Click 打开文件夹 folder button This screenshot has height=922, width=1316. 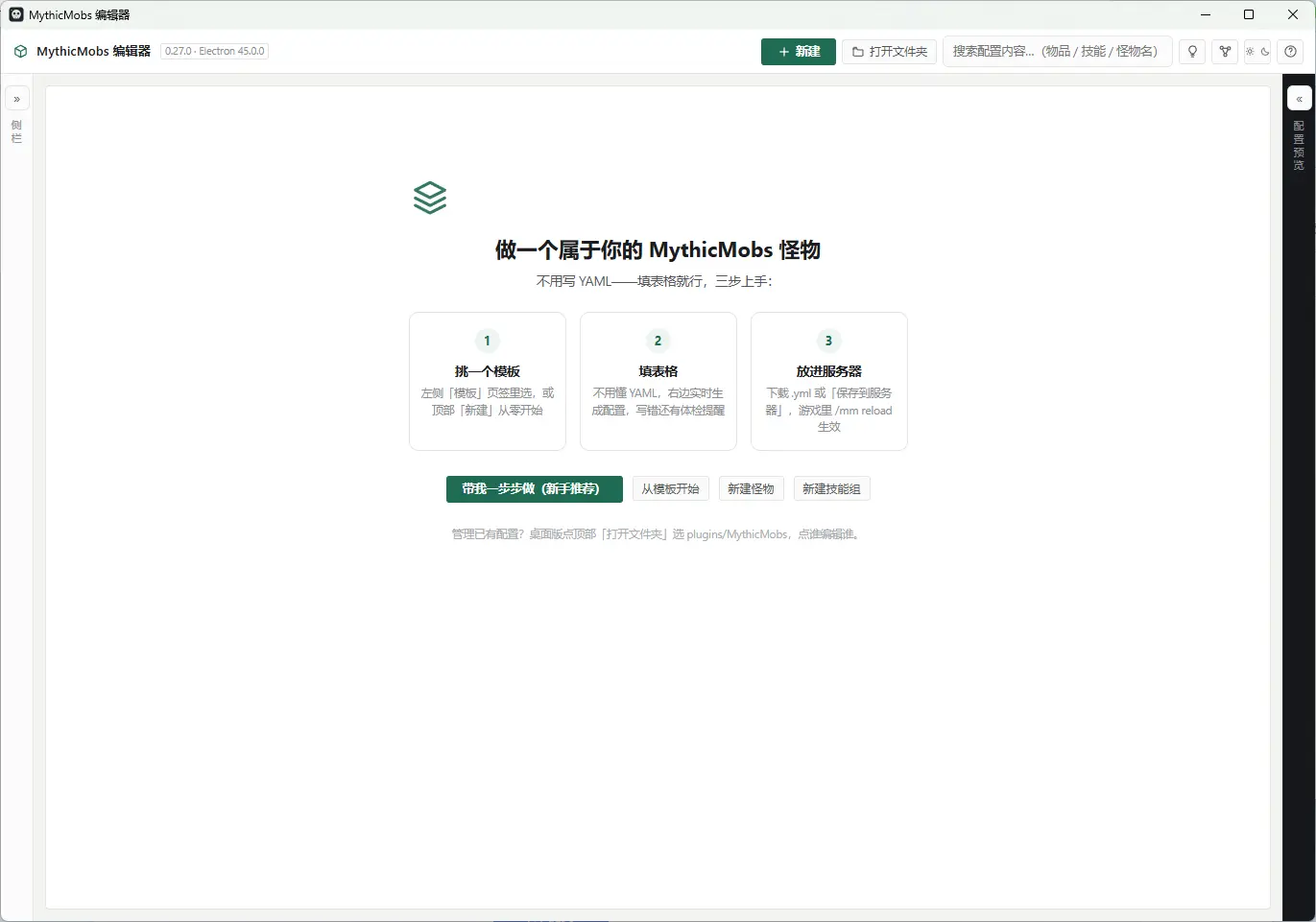tap(890, 52)
